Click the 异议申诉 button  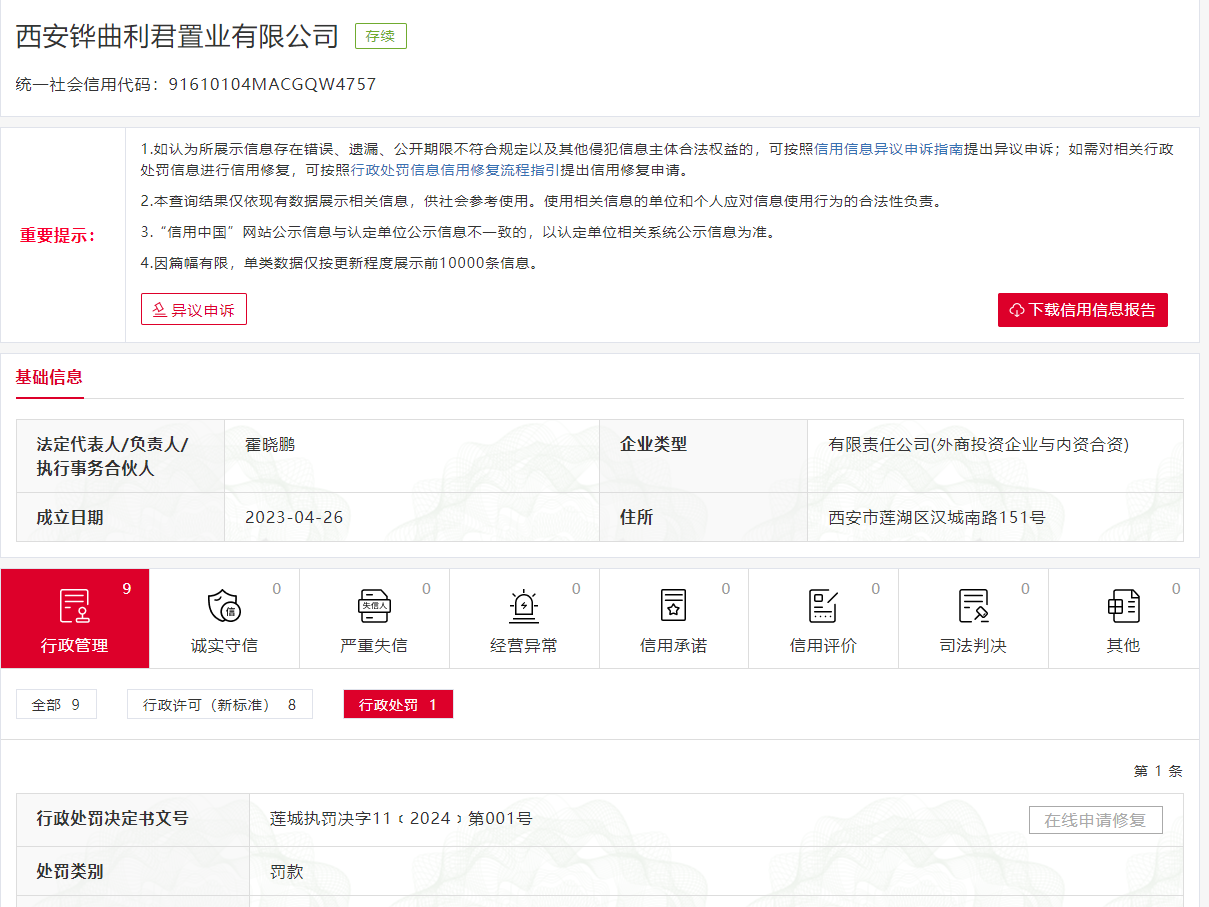[194, 310]
